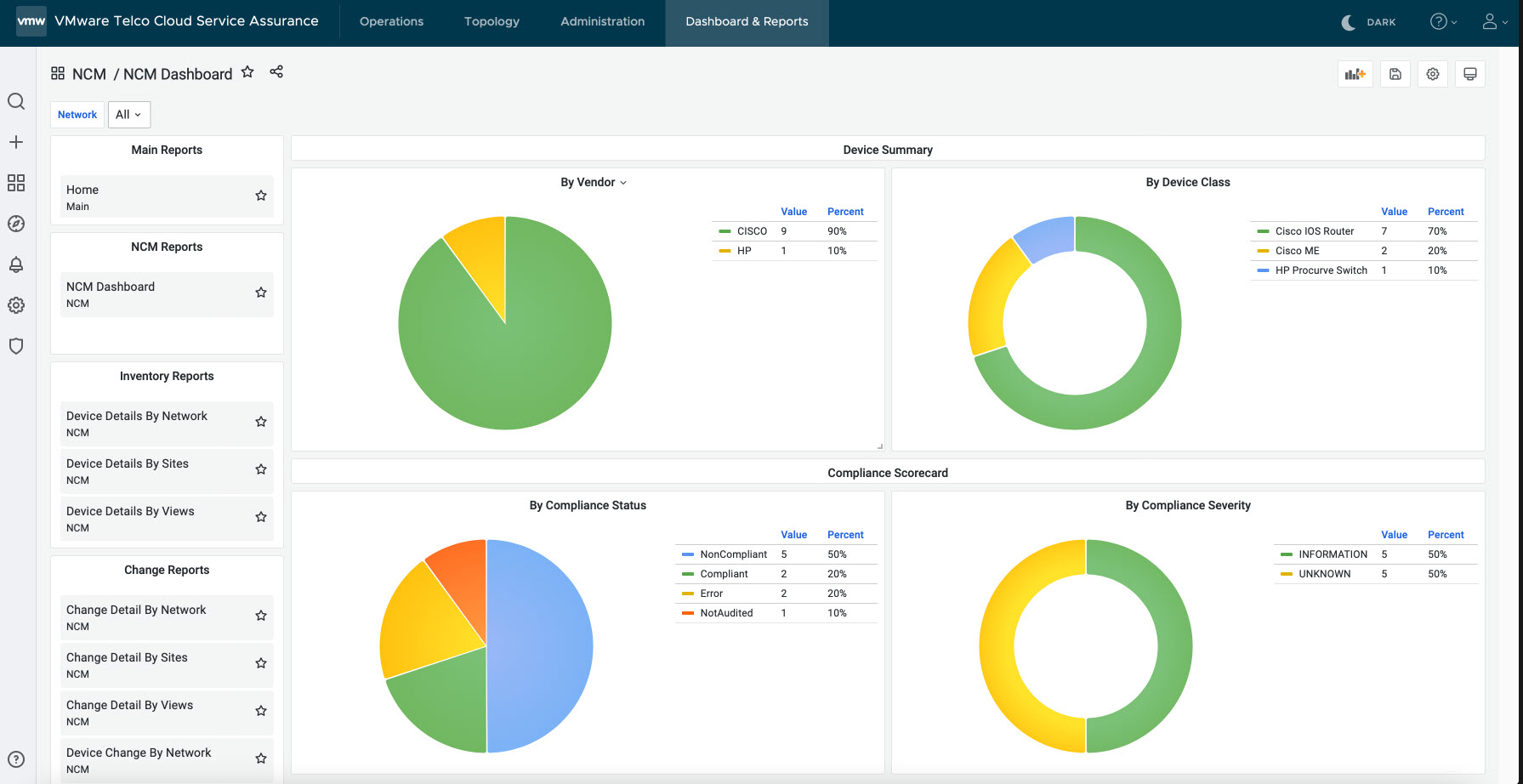
Task: Select the UNKNOWN legend entry
Action: pyautogui.click(x=1324, y=574)
